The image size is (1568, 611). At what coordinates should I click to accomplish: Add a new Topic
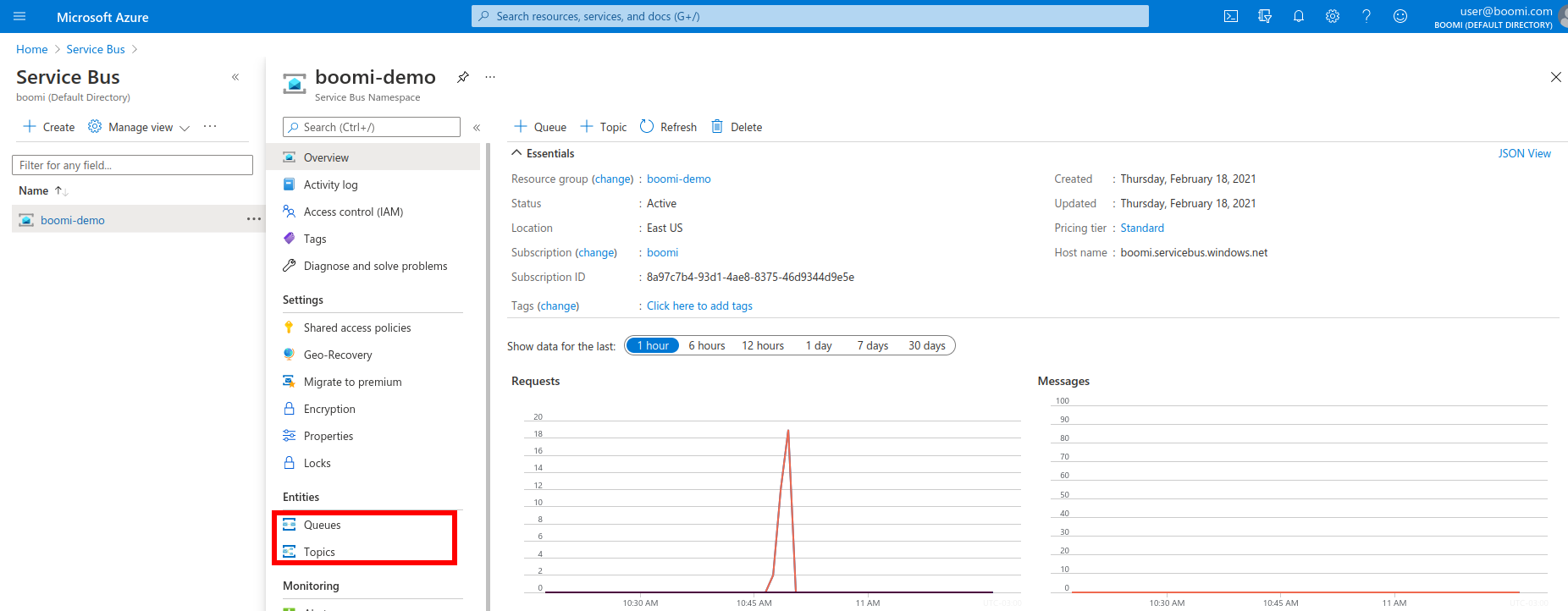click(x=604, y=127)
